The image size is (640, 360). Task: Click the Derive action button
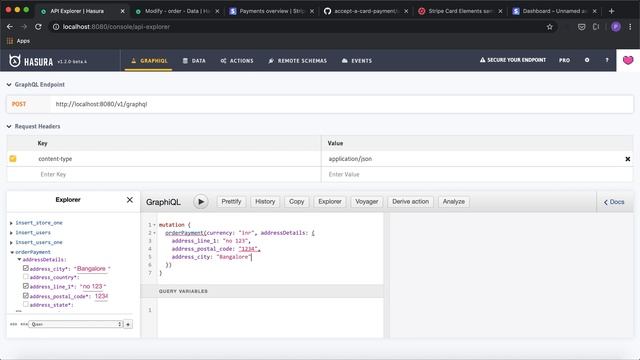[410, 202]
